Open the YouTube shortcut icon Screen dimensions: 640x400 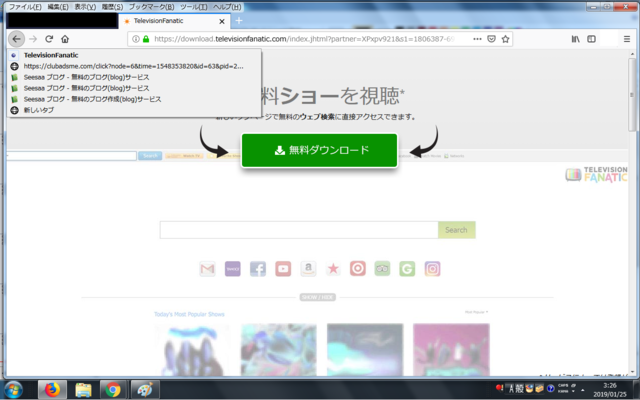click(x=283, y=269)
